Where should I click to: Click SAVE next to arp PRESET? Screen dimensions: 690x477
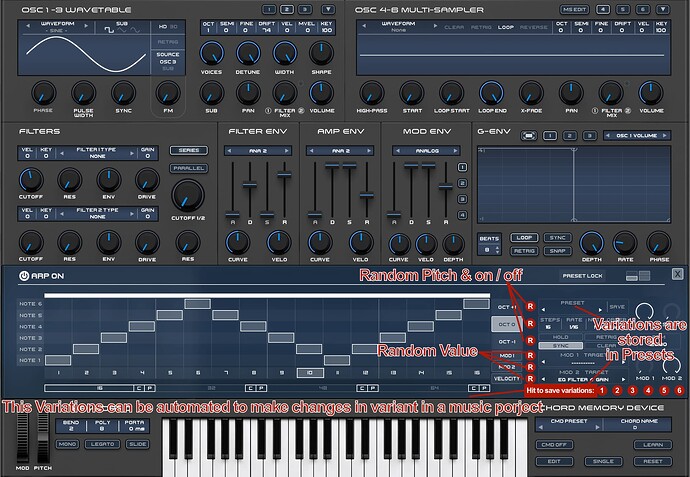[x=617, y=307]
